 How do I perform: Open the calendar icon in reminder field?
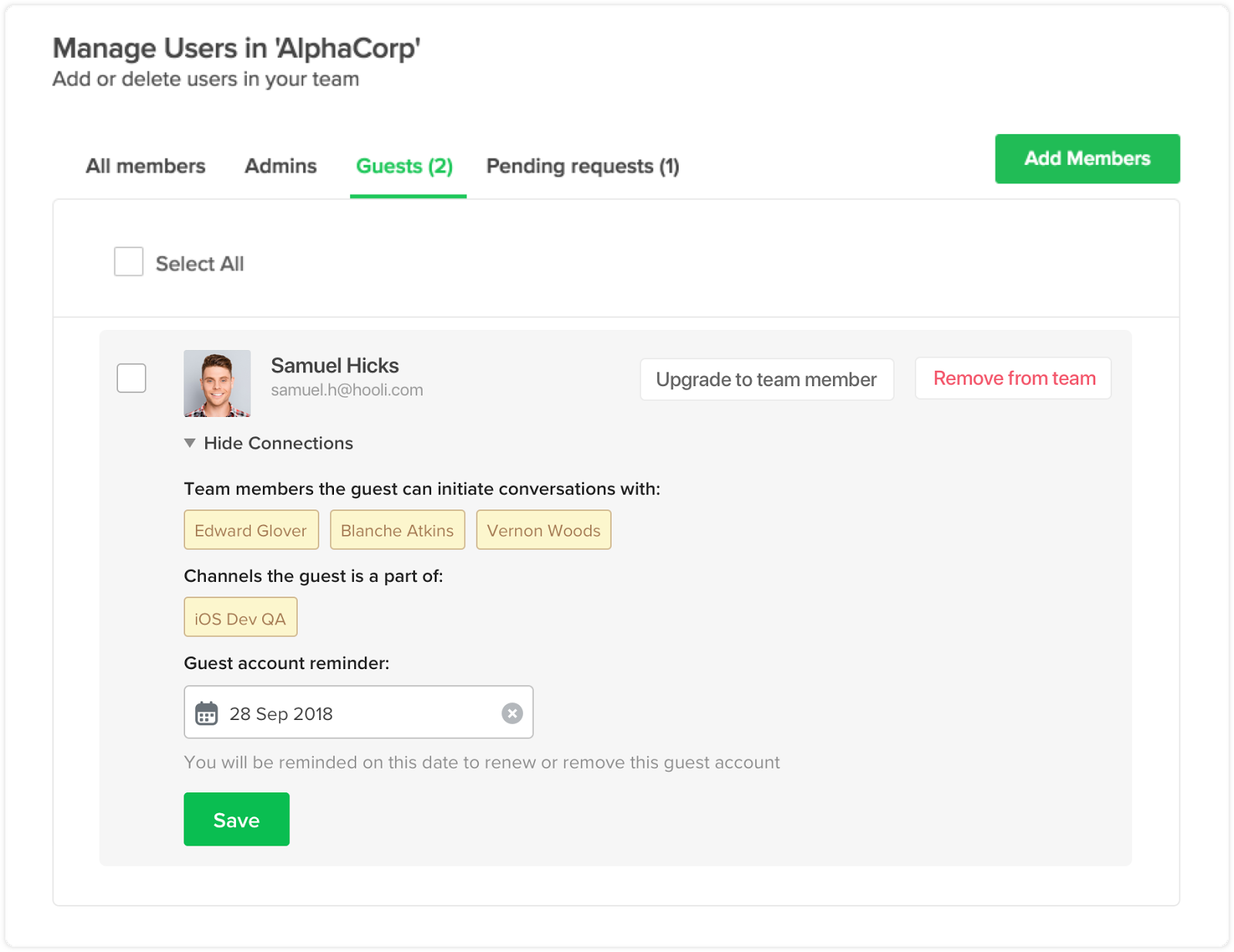point(206,713)
